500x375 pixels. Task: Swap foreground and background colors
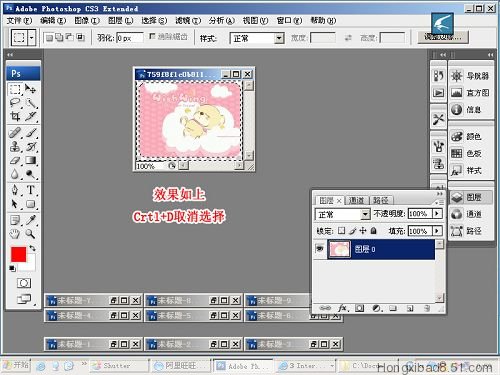pyautogui.click(x=32, y=248)
